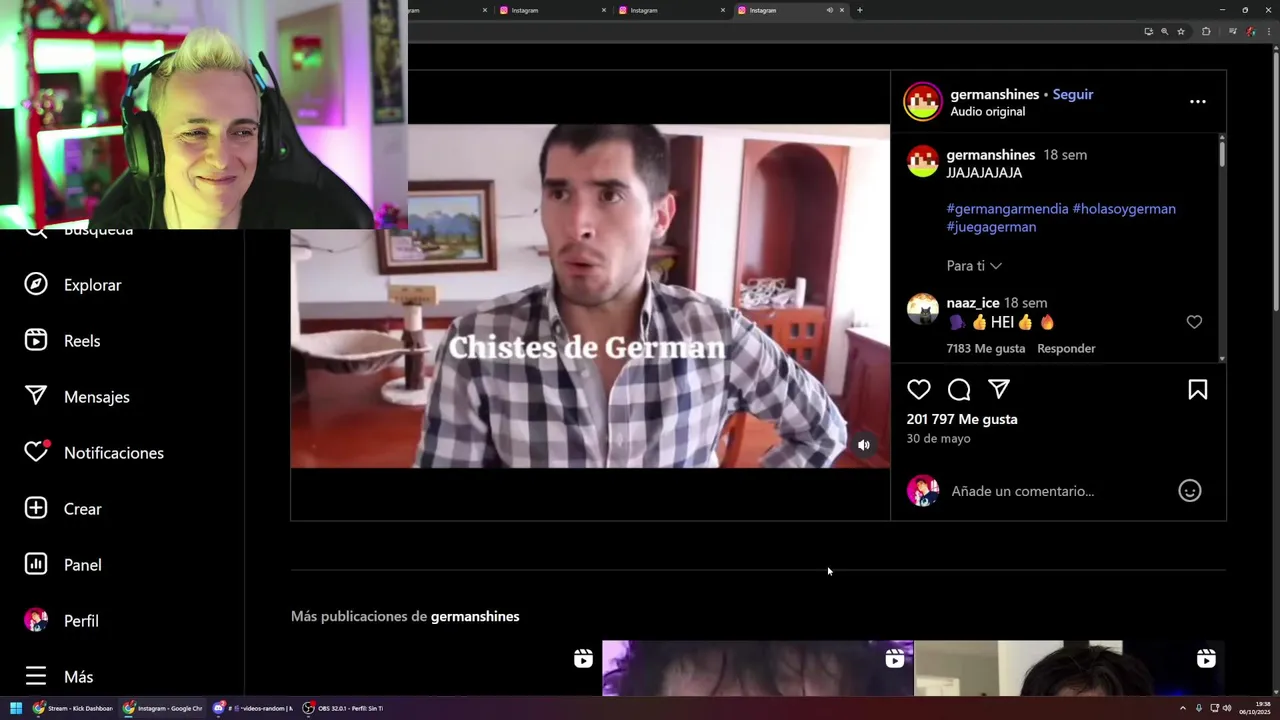Switch to Stream - Kick Dashboard taskbar window

pyautogui.click(x=73, y=708)
